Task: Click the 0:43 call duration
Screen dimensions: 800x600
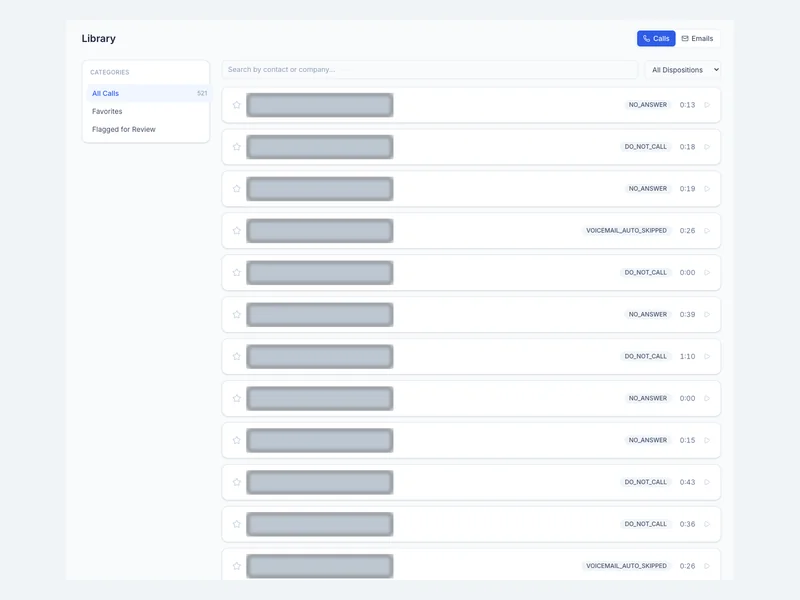Action: 687,482
